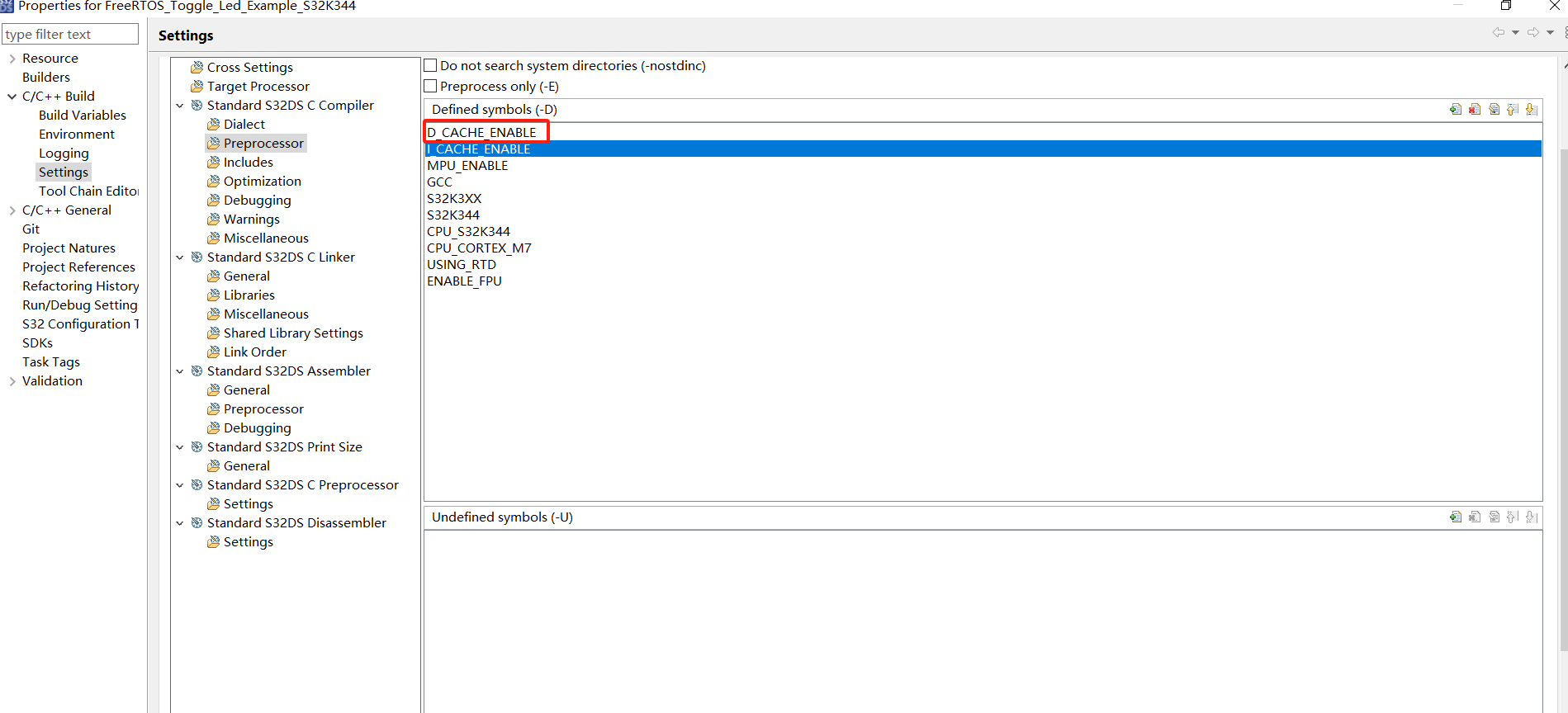Open Target Processor page

coord(258,86)
